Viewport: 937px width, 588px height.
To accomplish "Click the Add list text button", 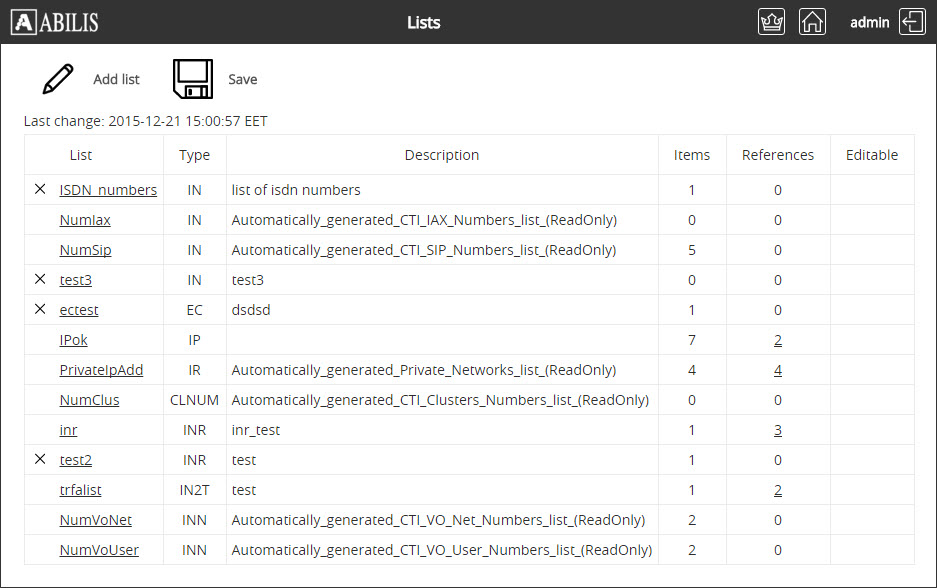I will (116, 79).
